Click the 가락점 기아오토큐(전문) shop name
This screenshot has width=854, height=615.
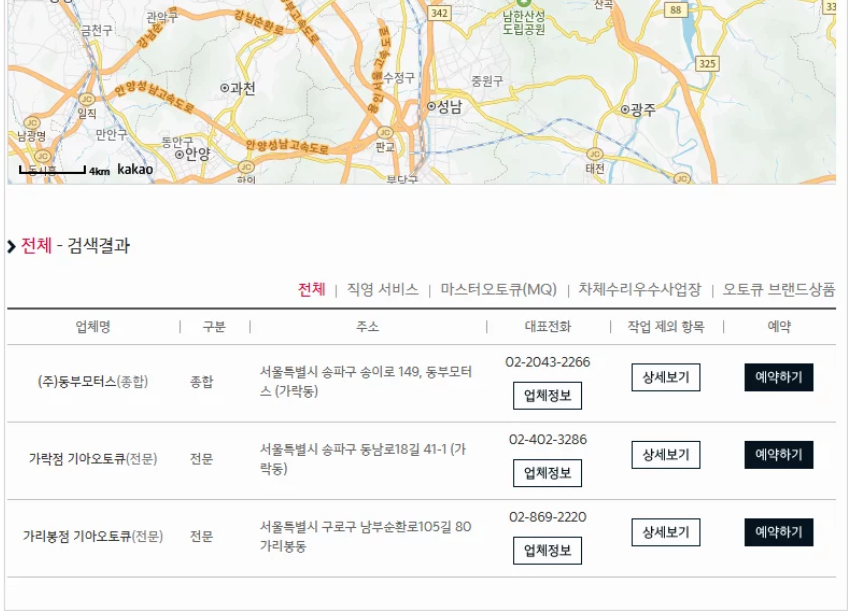pyautogui.click(x=93, y=459)
